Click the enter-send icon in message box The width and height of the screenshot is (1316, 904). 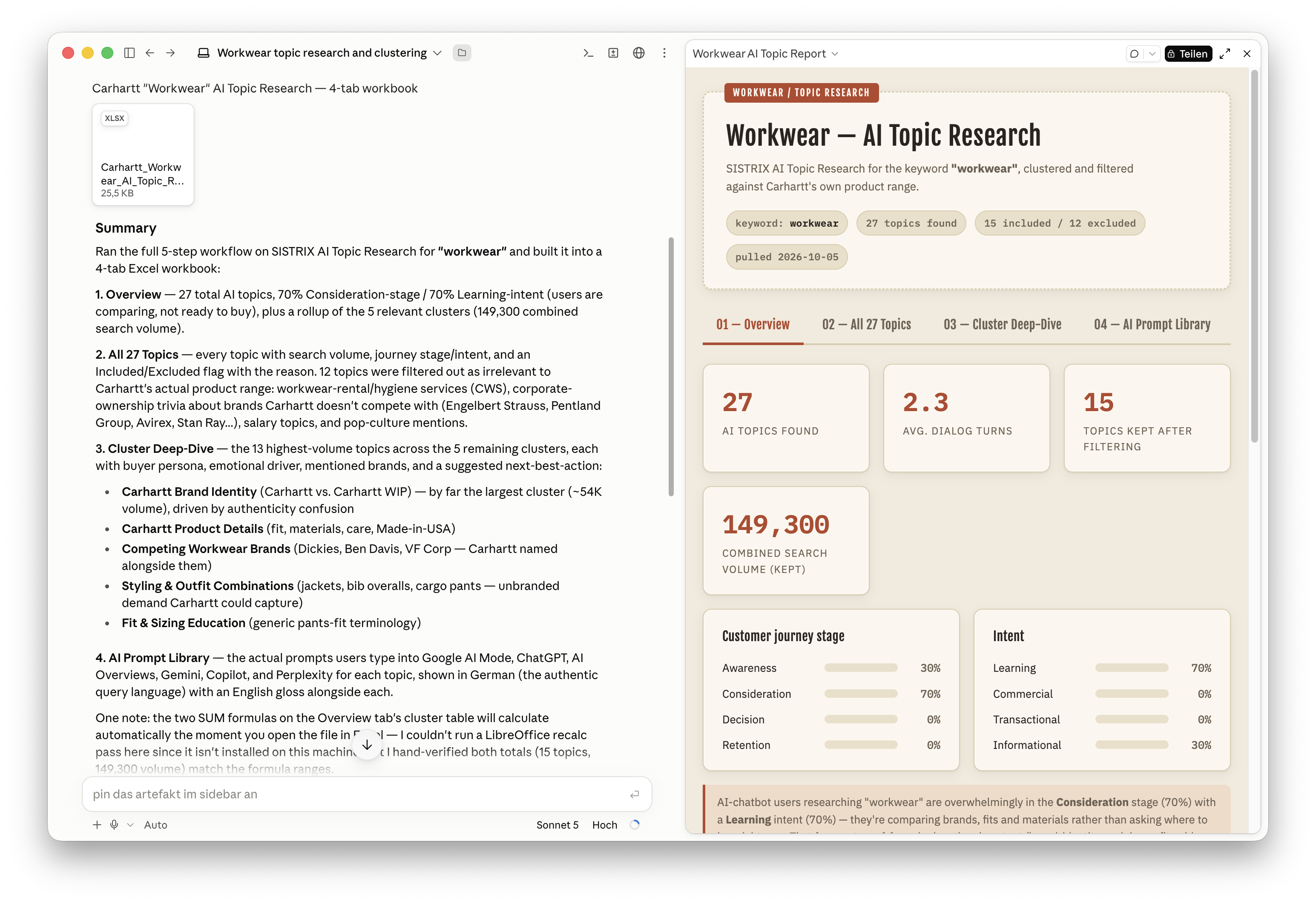pyautogui.click(x=635, y=795)
